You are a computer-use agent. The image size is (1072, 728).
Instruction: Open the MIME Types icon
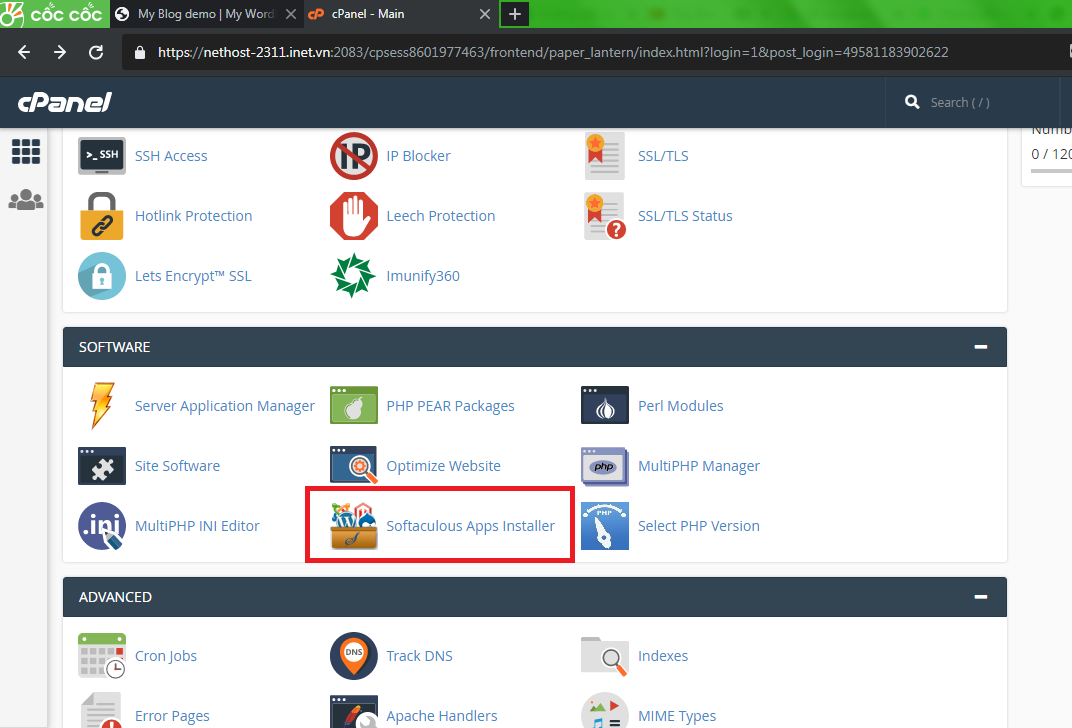pos(605,710)
